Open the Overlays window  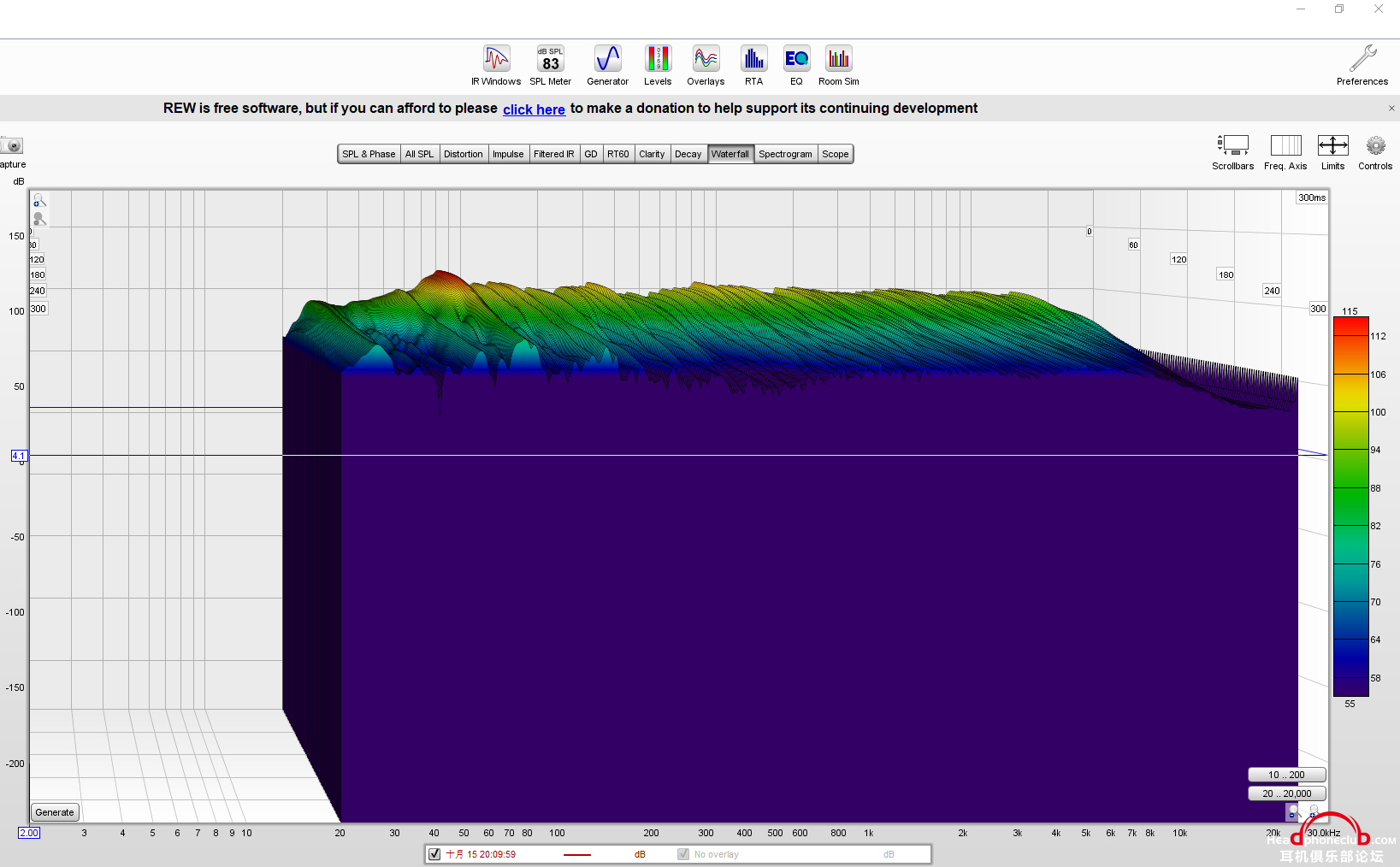tap(706, 65)
